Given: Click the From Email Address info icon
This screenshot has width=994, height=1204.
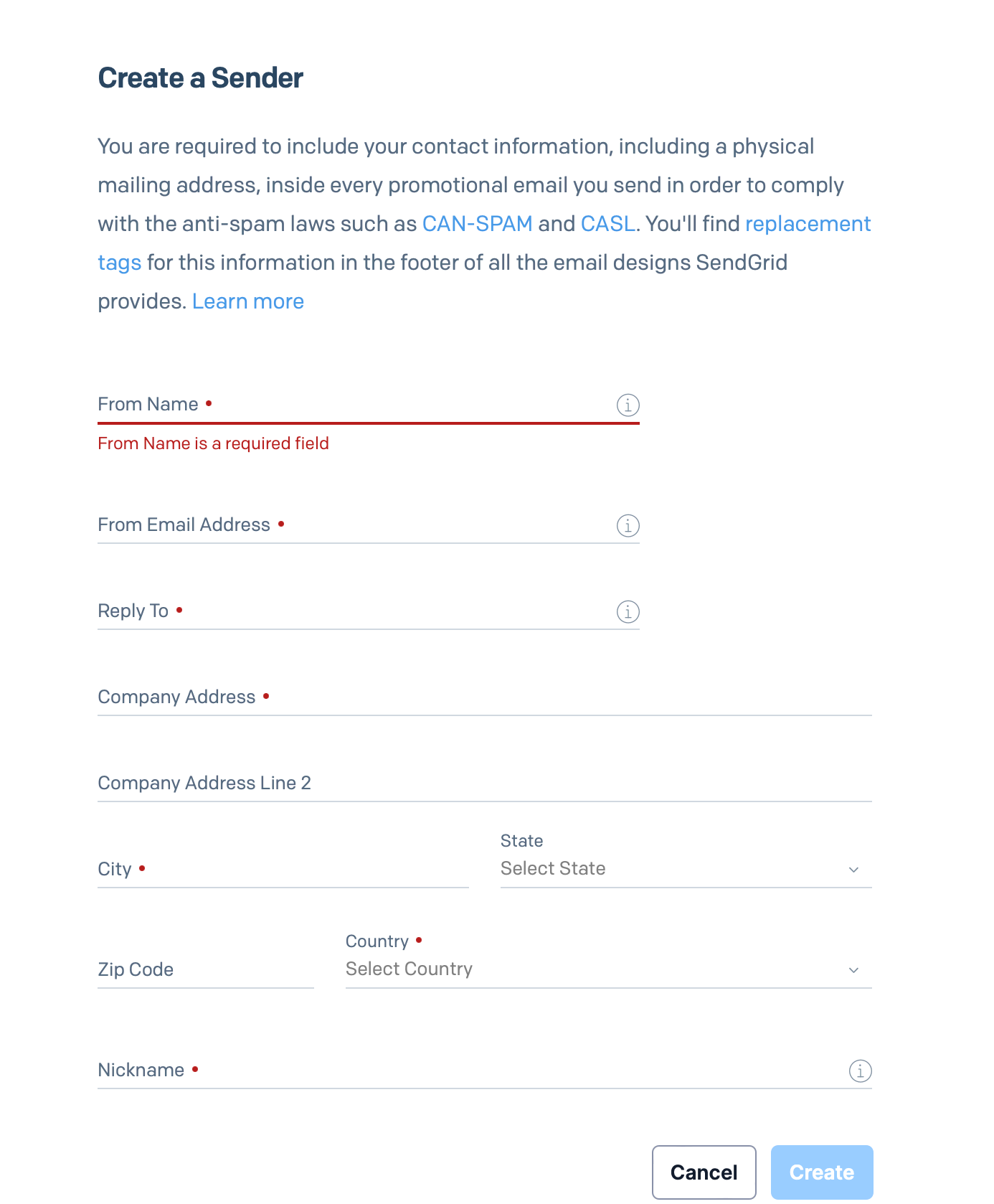Looking at the screenshot, I should click(x=628, y=525).
